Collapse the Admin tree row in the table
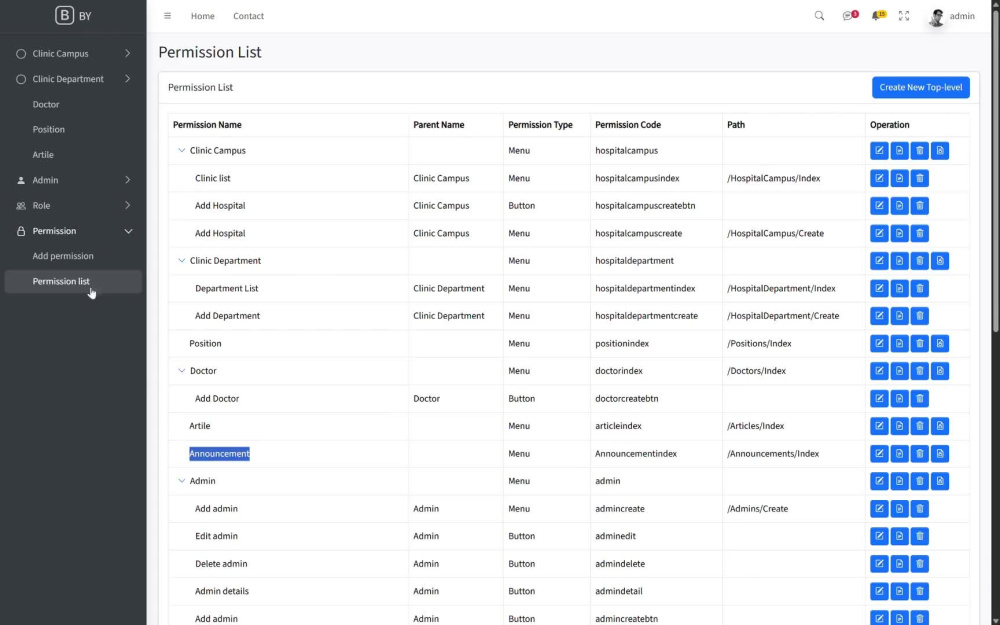This screenshot has width=1000, height=625. click(181, 481)
